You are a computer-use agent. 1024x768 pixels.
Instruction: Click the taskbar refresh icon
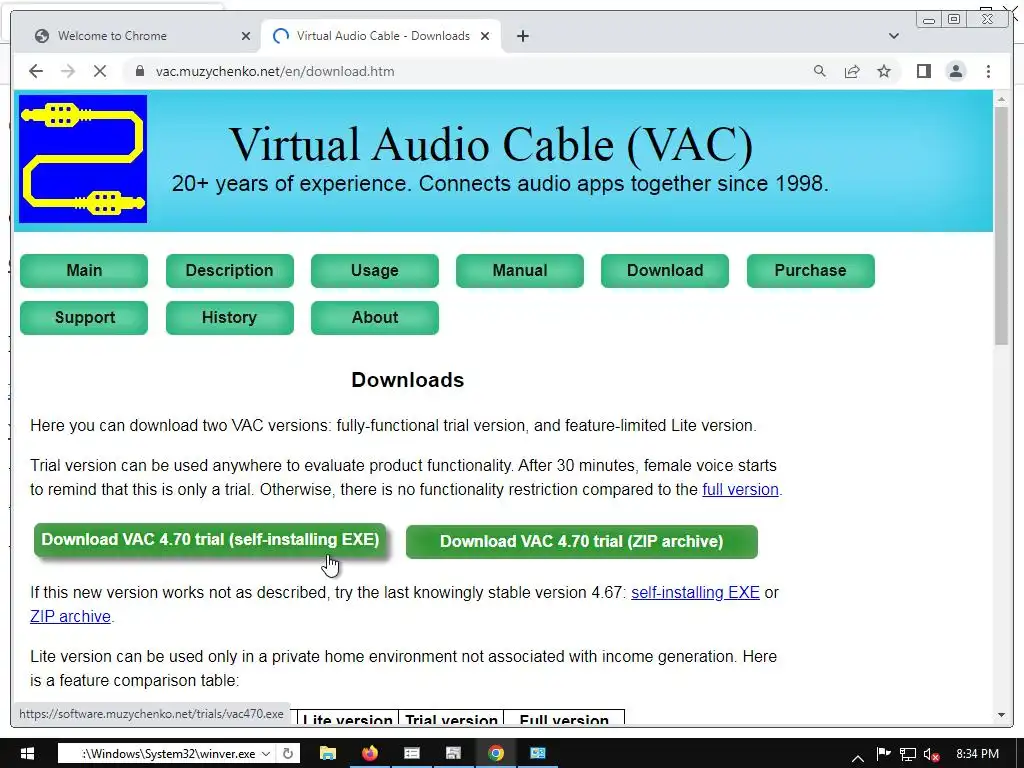tap(288, 754)
